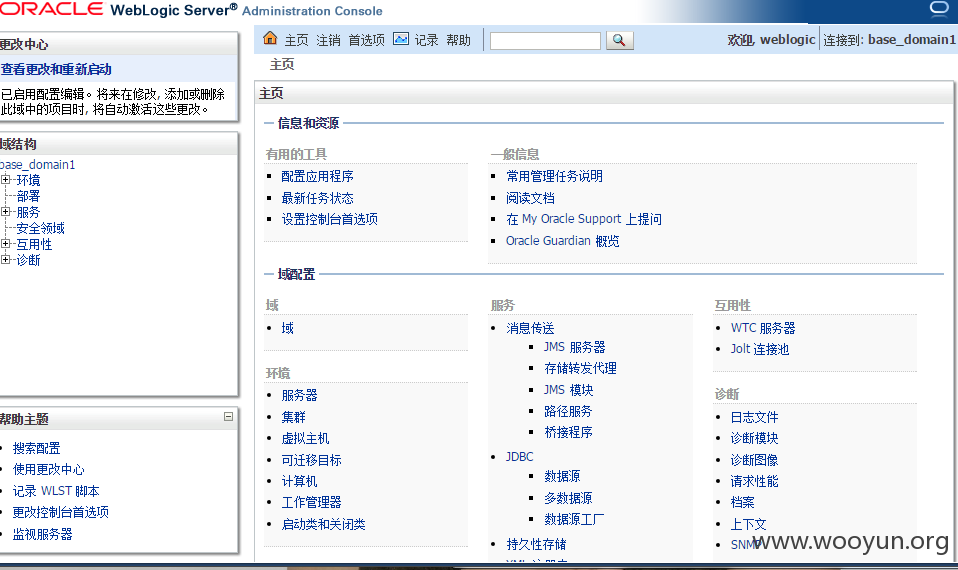Expand the 服务 tree node
Screen dimensions: 958x570
pos(5,211)
